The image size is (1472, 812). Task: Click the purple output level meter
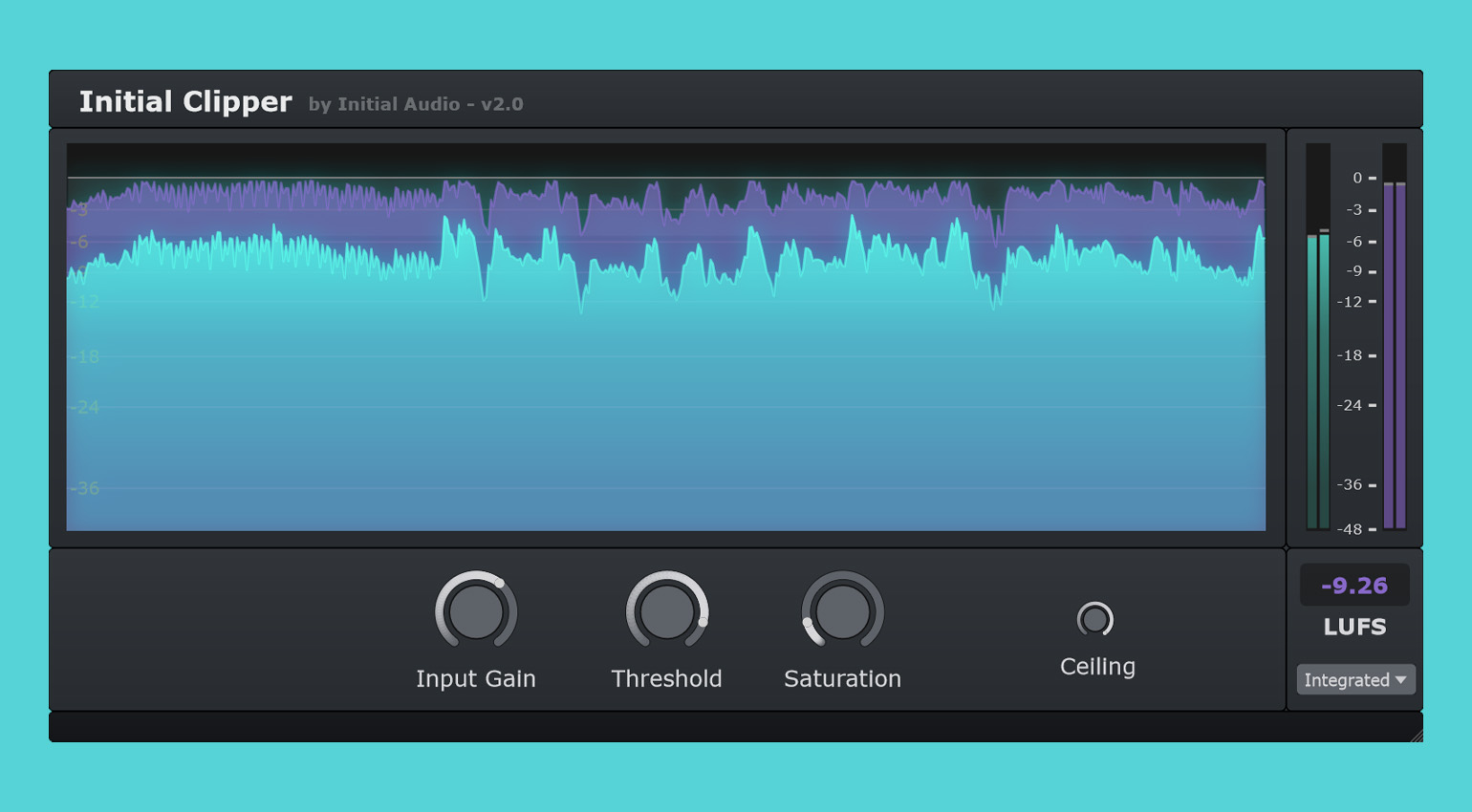1394,353
